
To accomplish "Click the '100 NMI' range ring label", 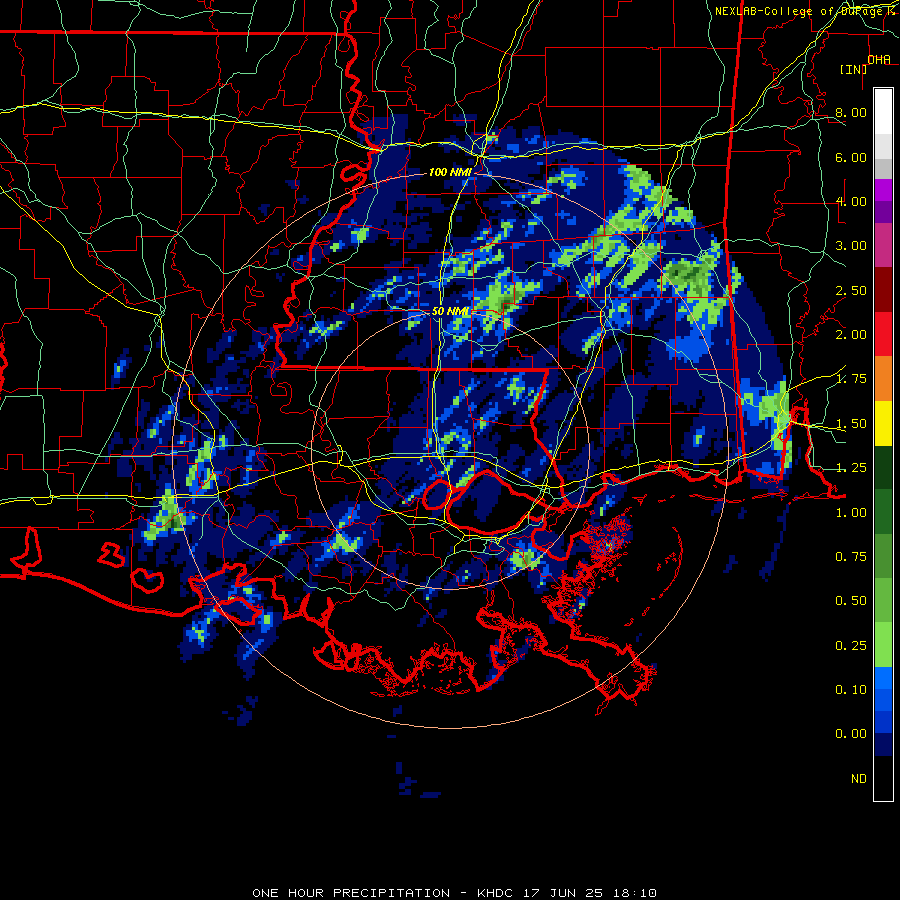I will [450, 172].
